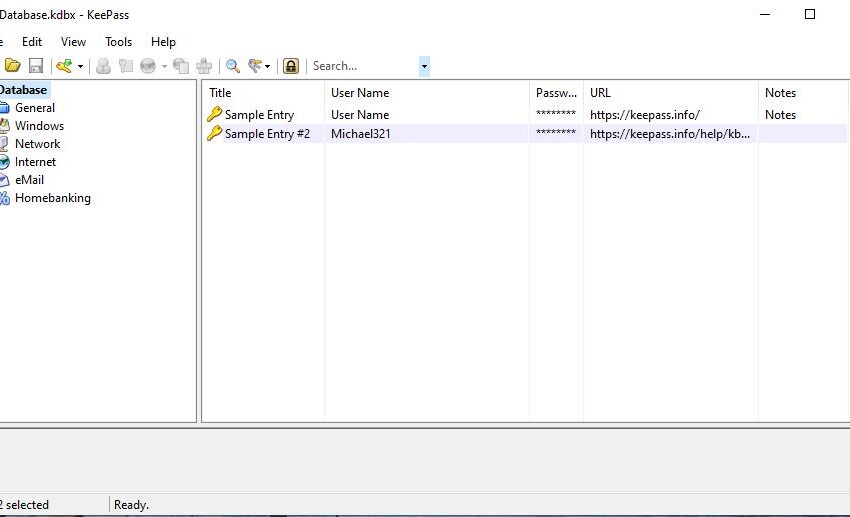
Task: Minimize the KeePass window
Action: (765, 15)
